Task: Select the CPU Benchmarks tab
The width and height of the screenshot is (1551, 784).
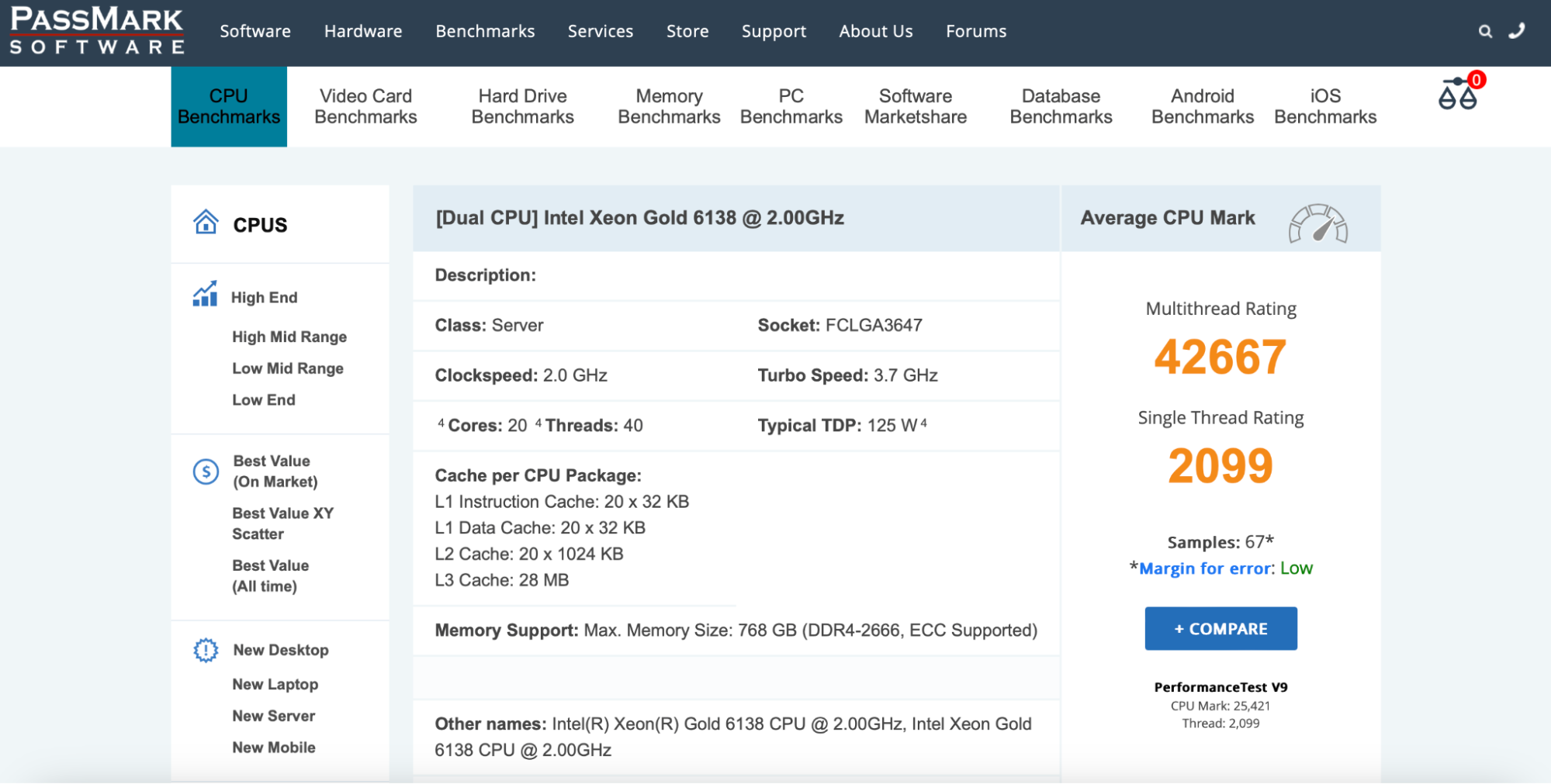Action: [229, 106]
